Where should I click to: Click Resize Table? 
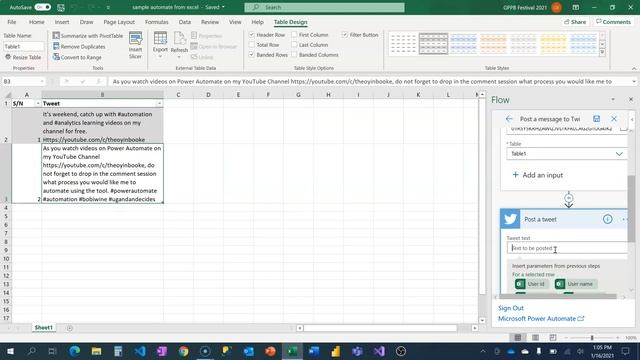point(23,57)
